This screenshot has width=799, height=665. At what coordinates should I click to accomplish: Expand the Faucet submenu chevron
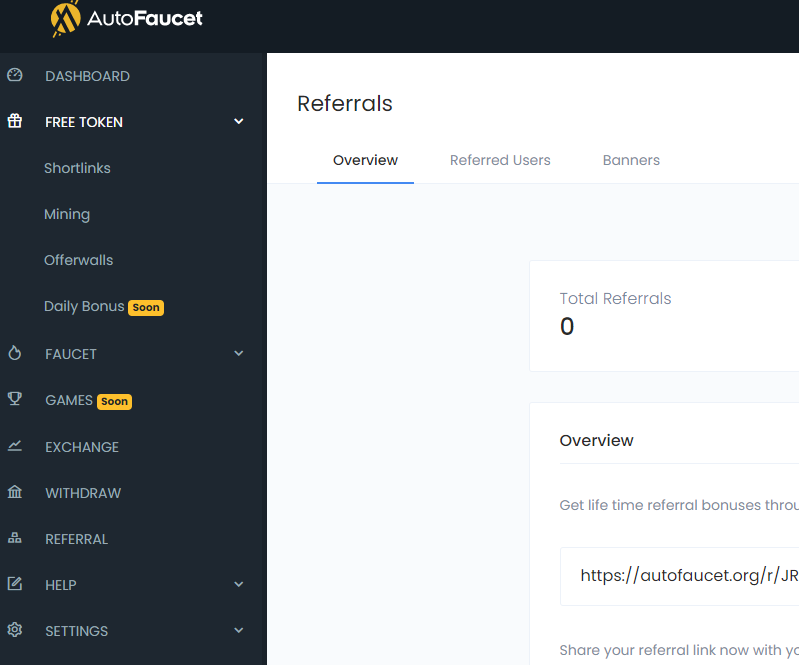point(239,354)
